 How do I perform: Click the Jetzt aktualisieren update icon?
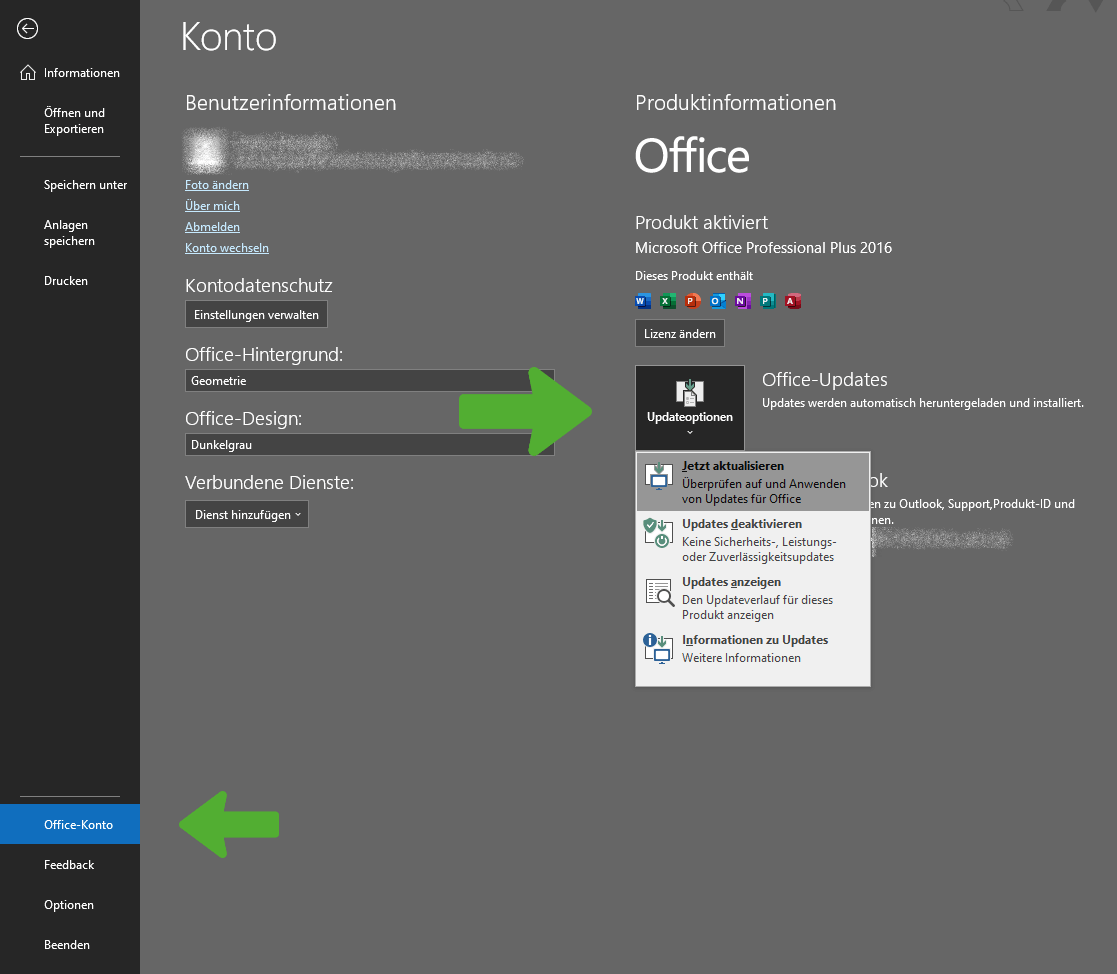(x=659, y=476)
